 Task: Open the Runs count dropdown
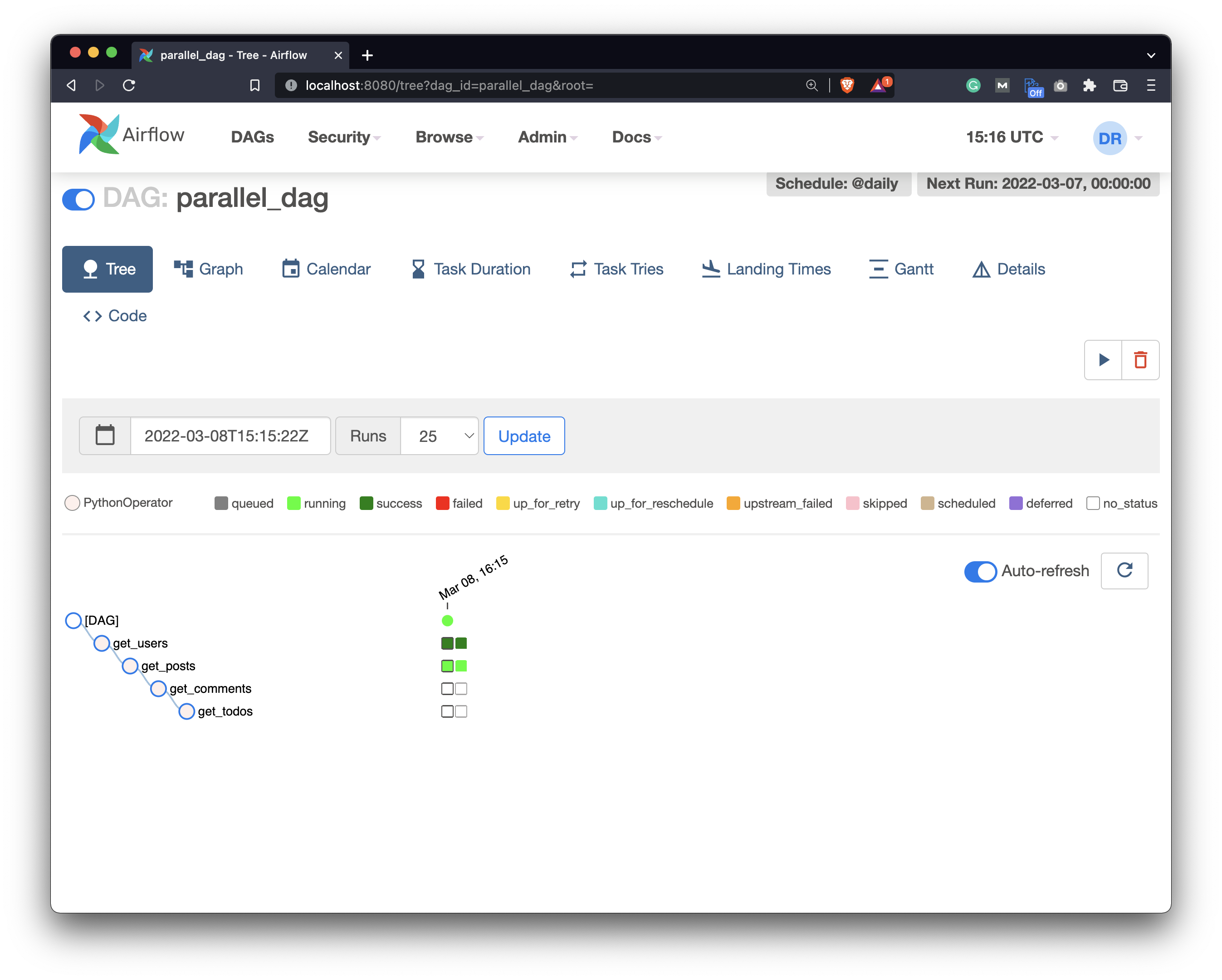[439, 436]
